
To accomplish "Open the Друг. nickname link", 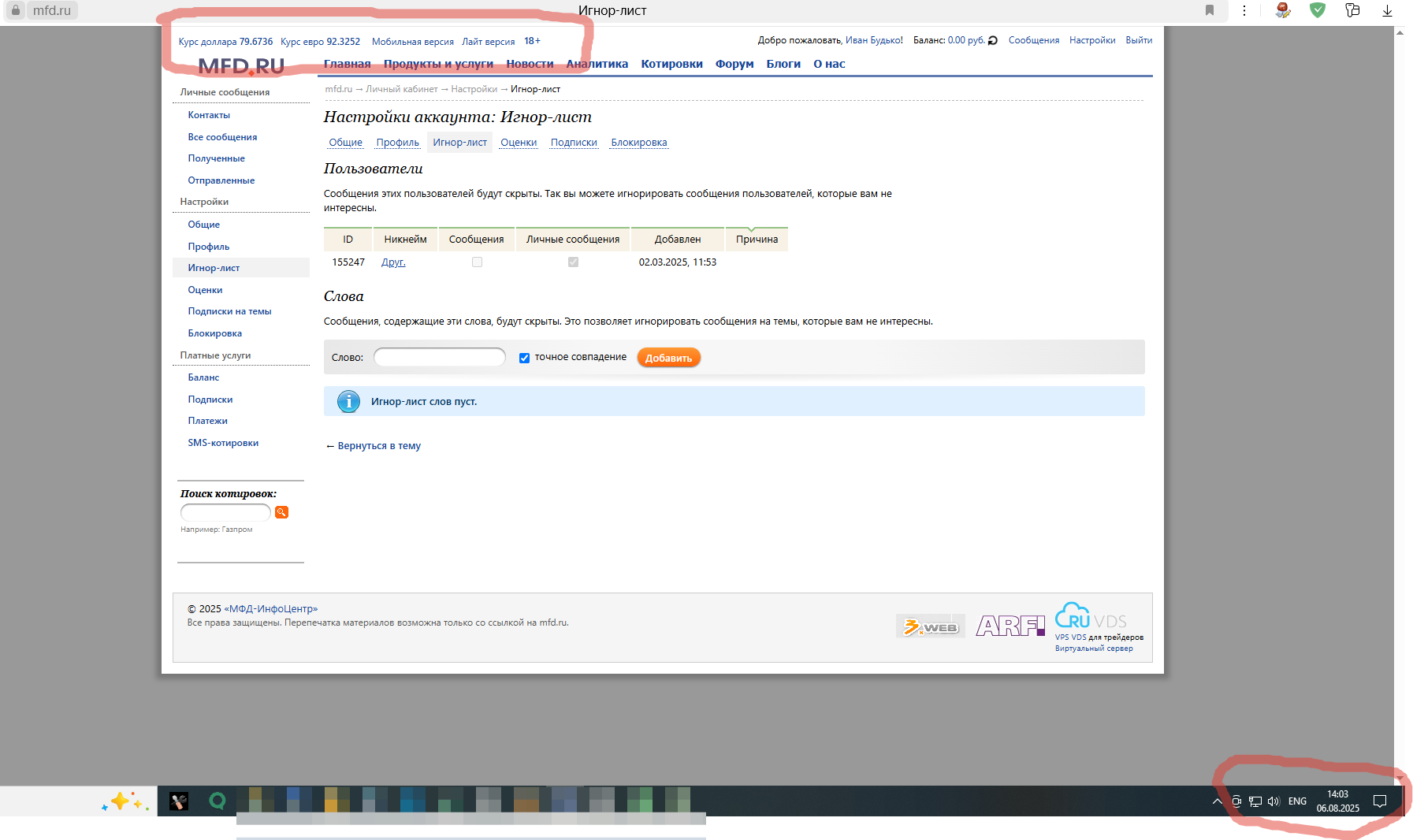I will pyautogui.click(x=393, y=262).
